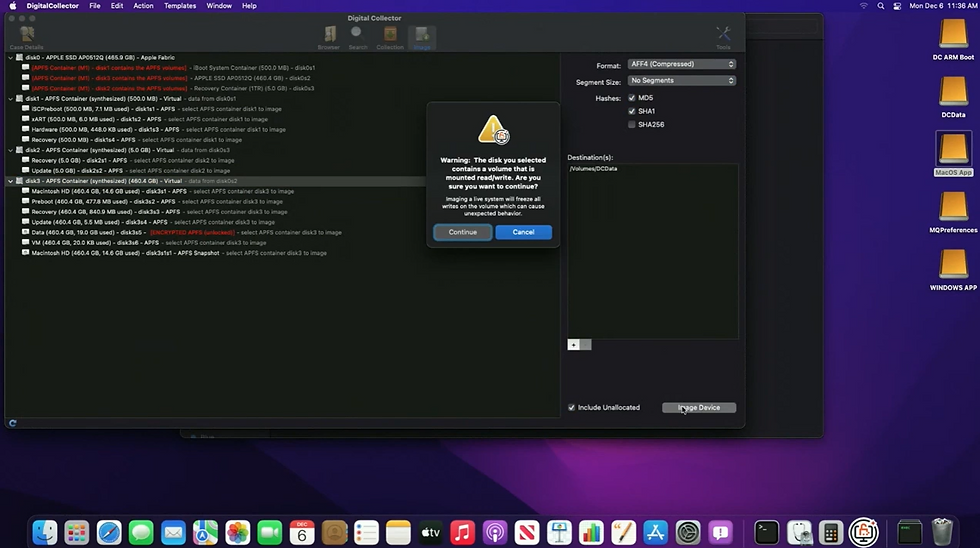
Task: Click the Image Device button
Action: (x=699, y=407)
